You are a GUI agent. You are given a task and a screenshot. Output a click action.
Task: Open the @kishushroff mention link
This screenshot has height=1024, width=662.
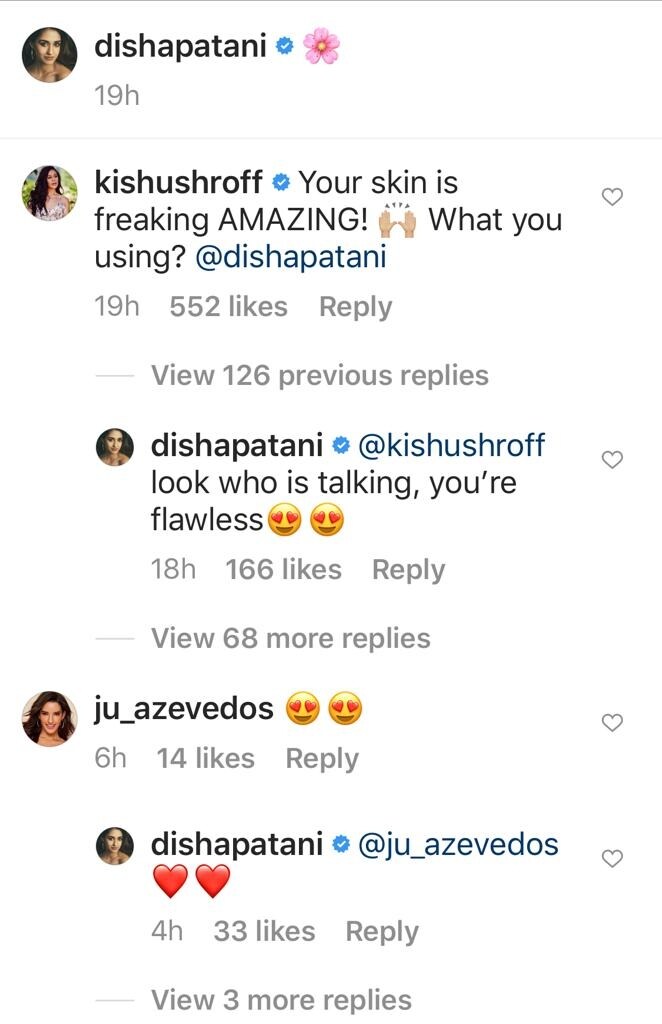pyautogui.click(x=452, y=445)
